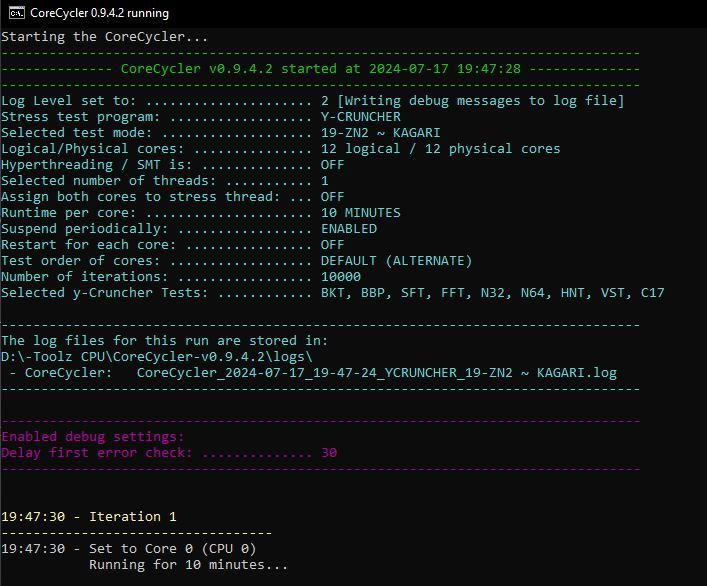Click the OFF value for Hyperthreading / SMT
707x586 pixels.
tap(332, 165)
